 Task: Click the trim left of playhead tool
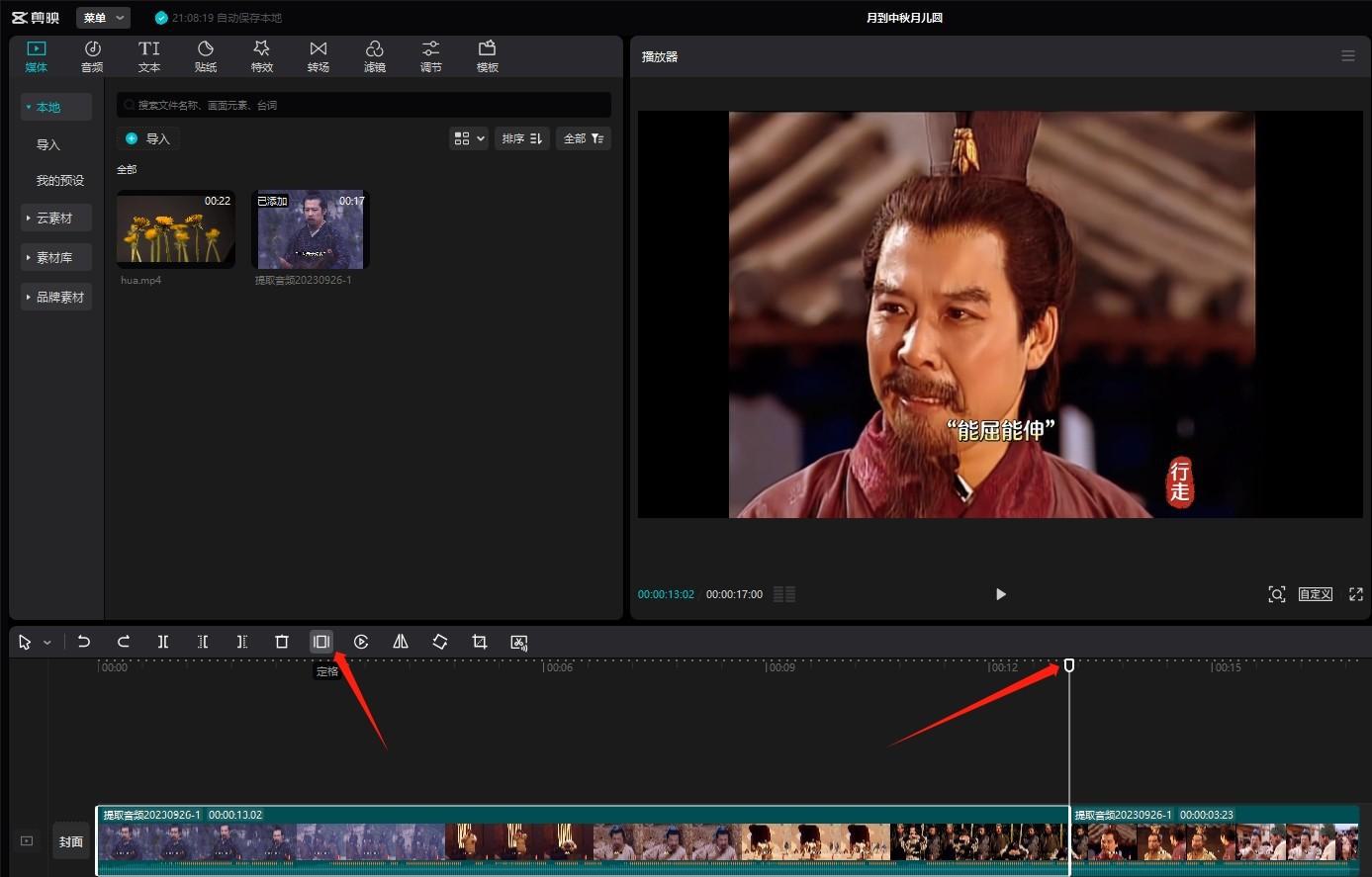(x=203, y=642)
